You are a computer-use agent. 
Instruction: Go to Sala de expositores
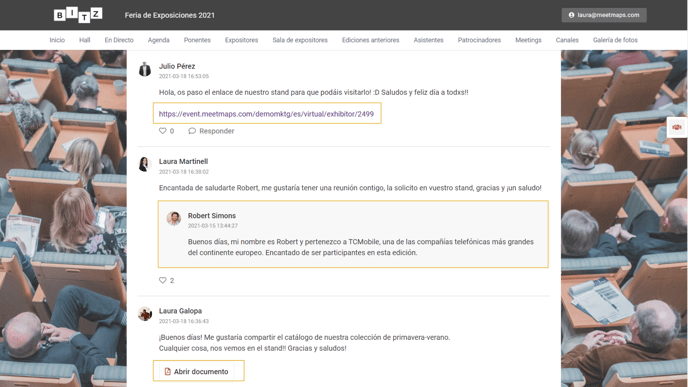pyautogui.click(x=300, y=40)
